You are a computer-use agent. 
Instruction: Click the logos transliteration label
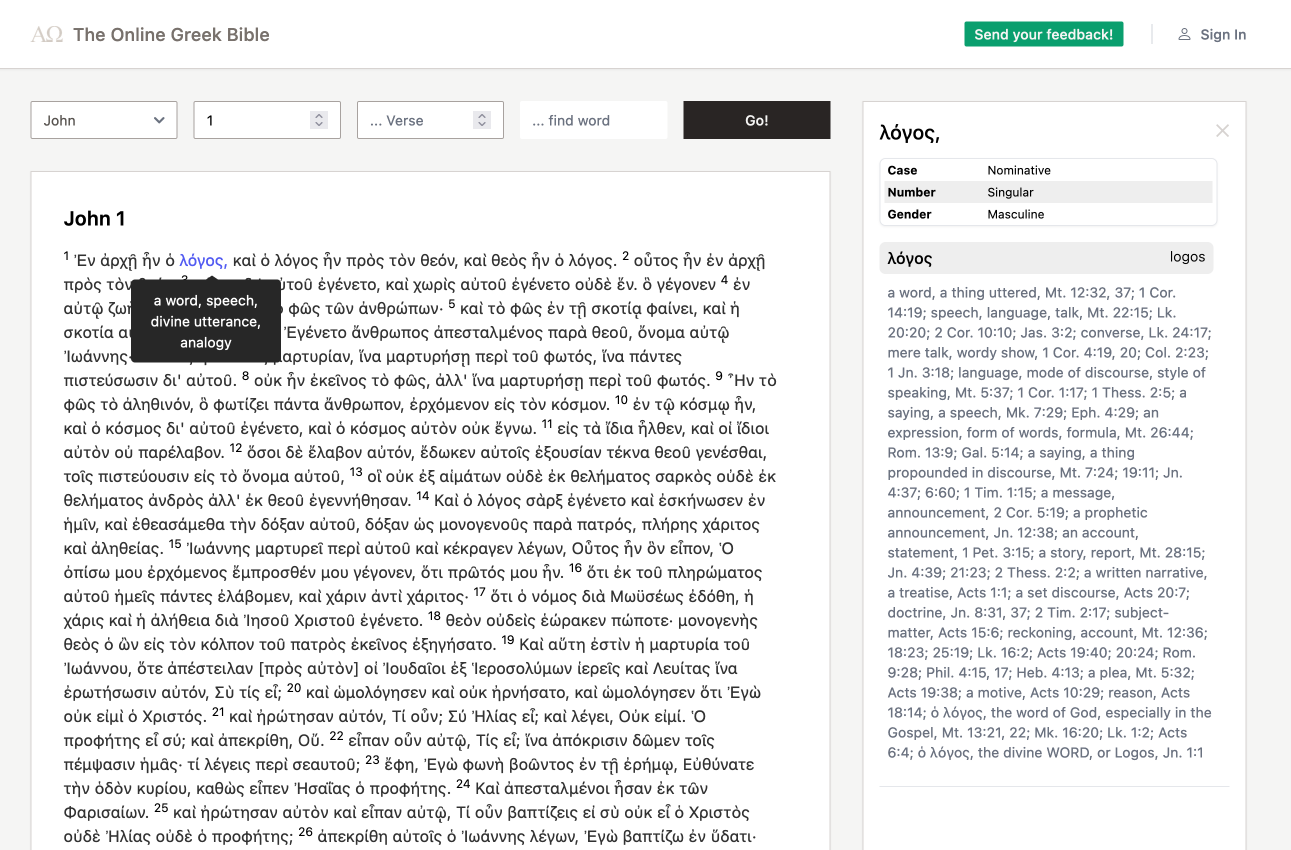tap(1187, 257)
